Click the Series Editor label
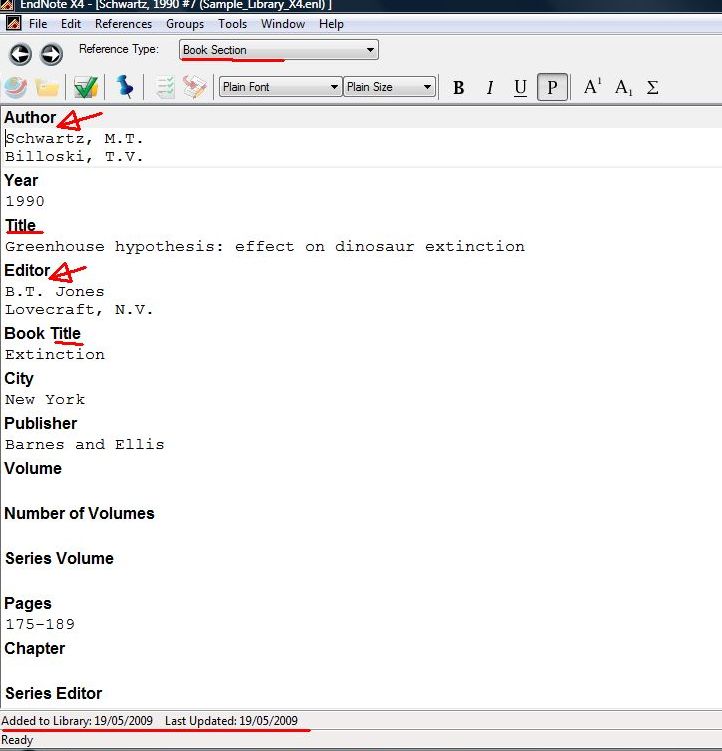Screen dimensions: 722x751 point(53,694)
